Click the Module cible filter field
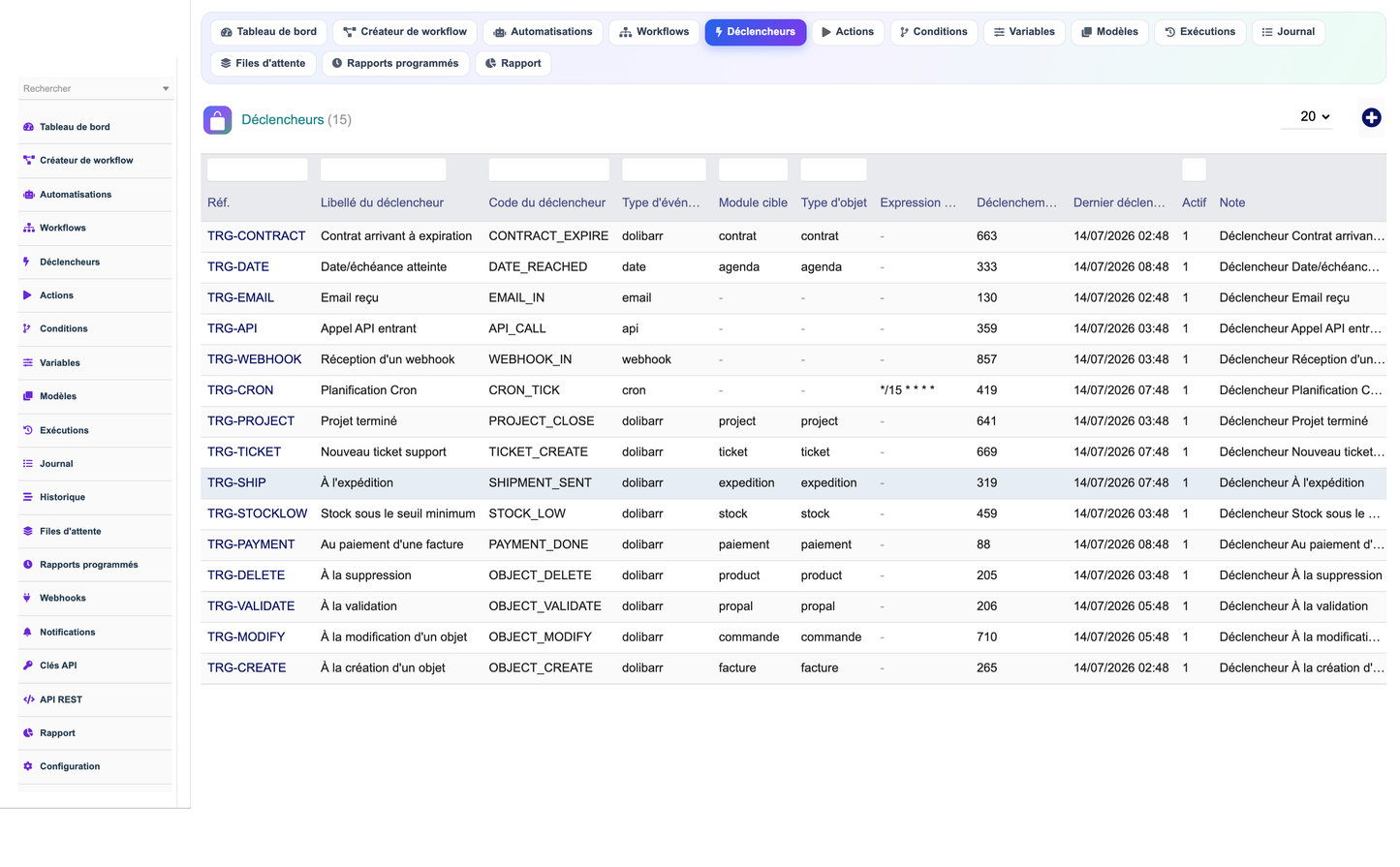Viewport: 1400px width, 867px height. (753, 170)
